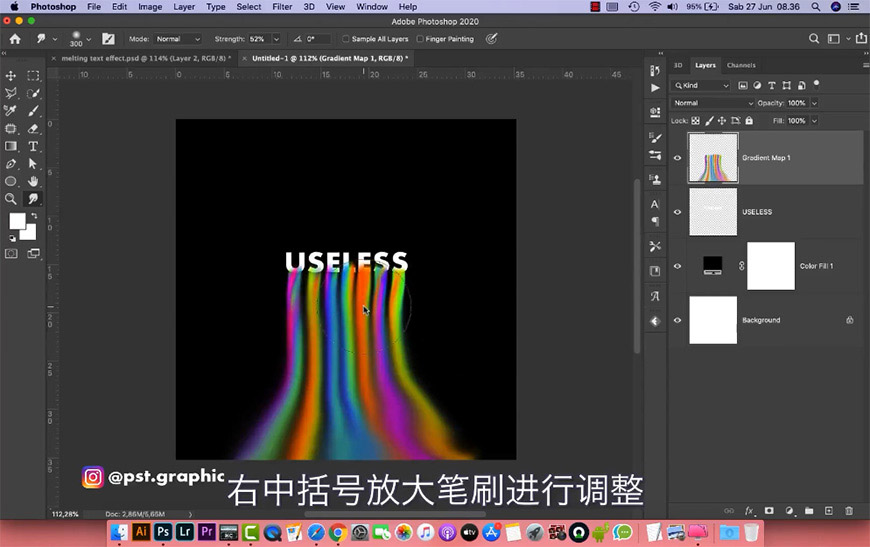Toggle lock all button
This screenshot has width=870, height=547.
749,120
